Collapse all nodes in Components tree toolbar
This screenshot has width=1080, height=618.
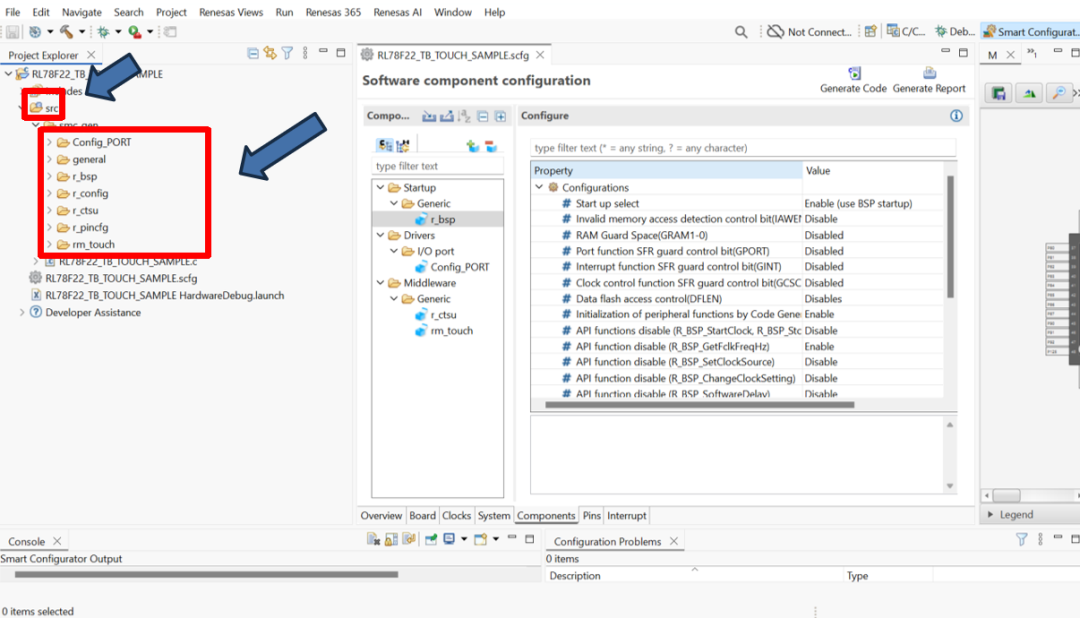click(482, 116)
